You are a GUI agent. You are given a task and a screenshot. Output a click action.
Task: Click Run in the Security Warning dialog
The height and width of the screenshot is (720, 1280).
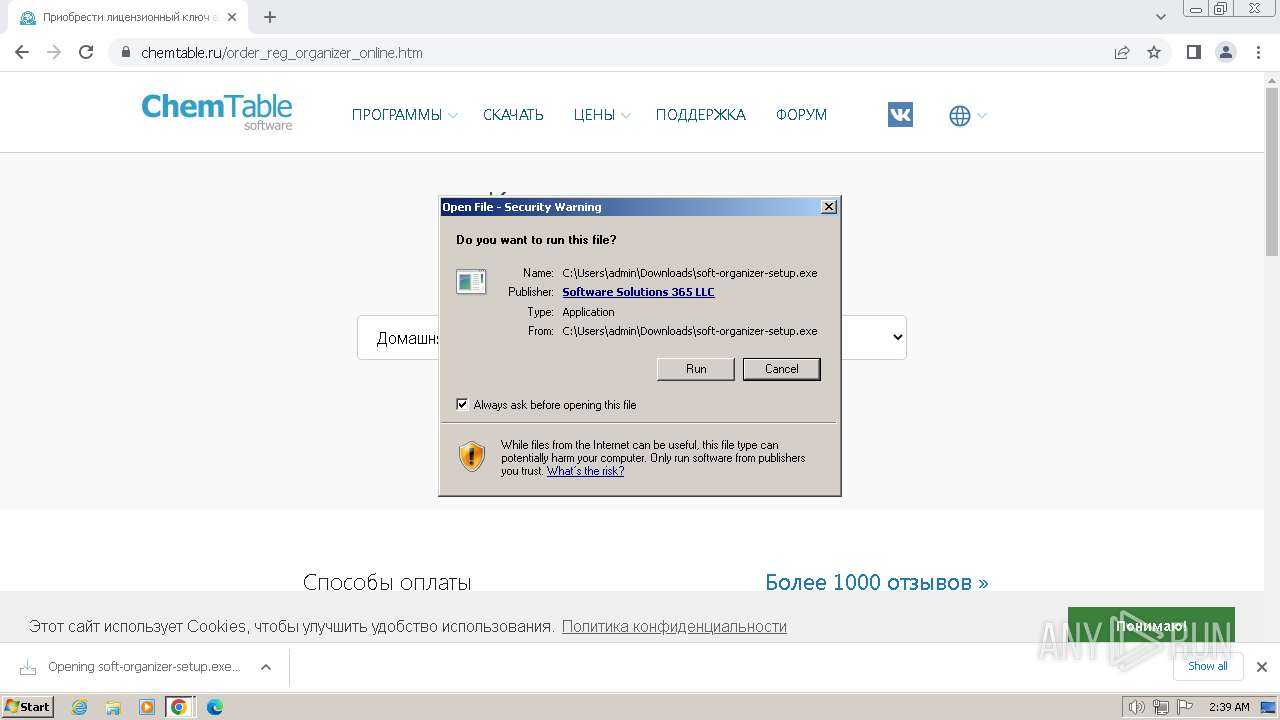point(696,369)
